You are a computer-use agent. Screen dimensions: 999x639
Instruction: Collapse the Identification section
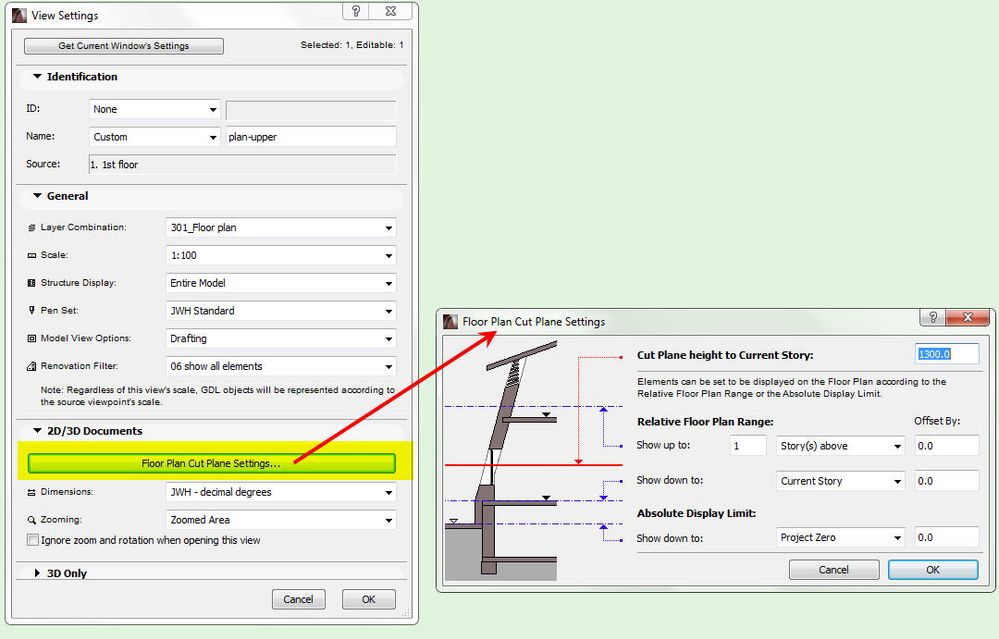[x=37, y=76]
